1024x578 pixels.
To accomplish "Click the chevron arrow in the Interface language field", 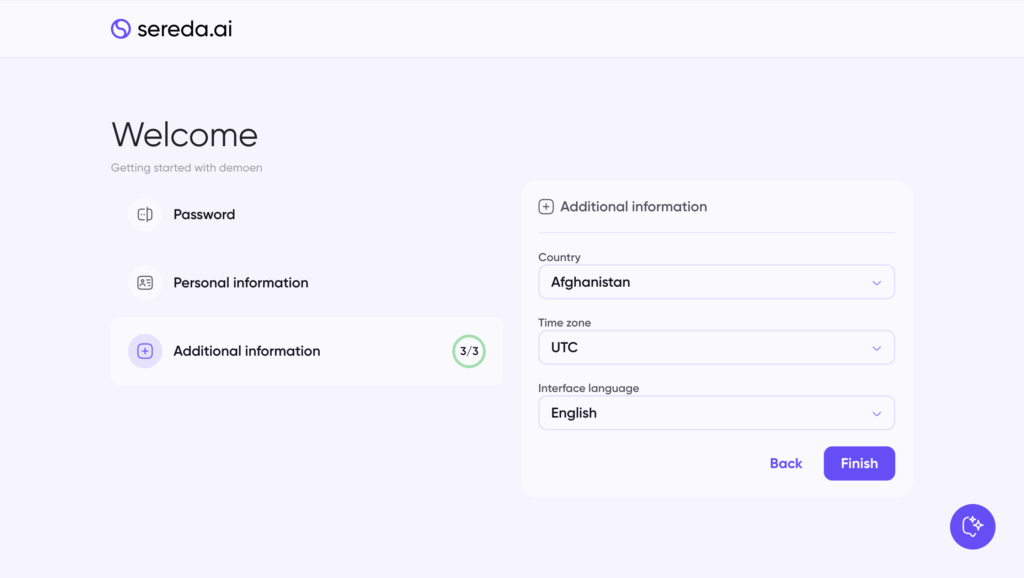I will click(x=876, y=414).
